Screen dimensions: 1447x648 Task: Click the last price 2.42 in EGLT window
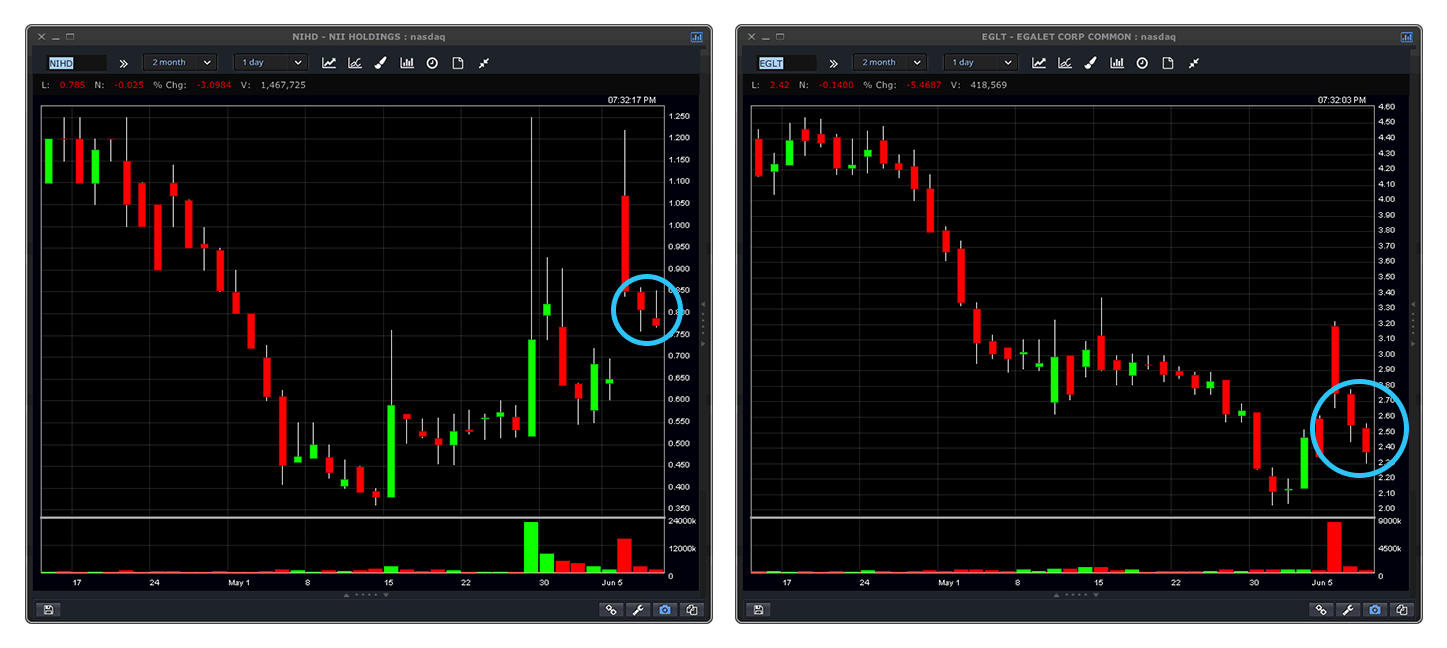(x=779, y=85)
